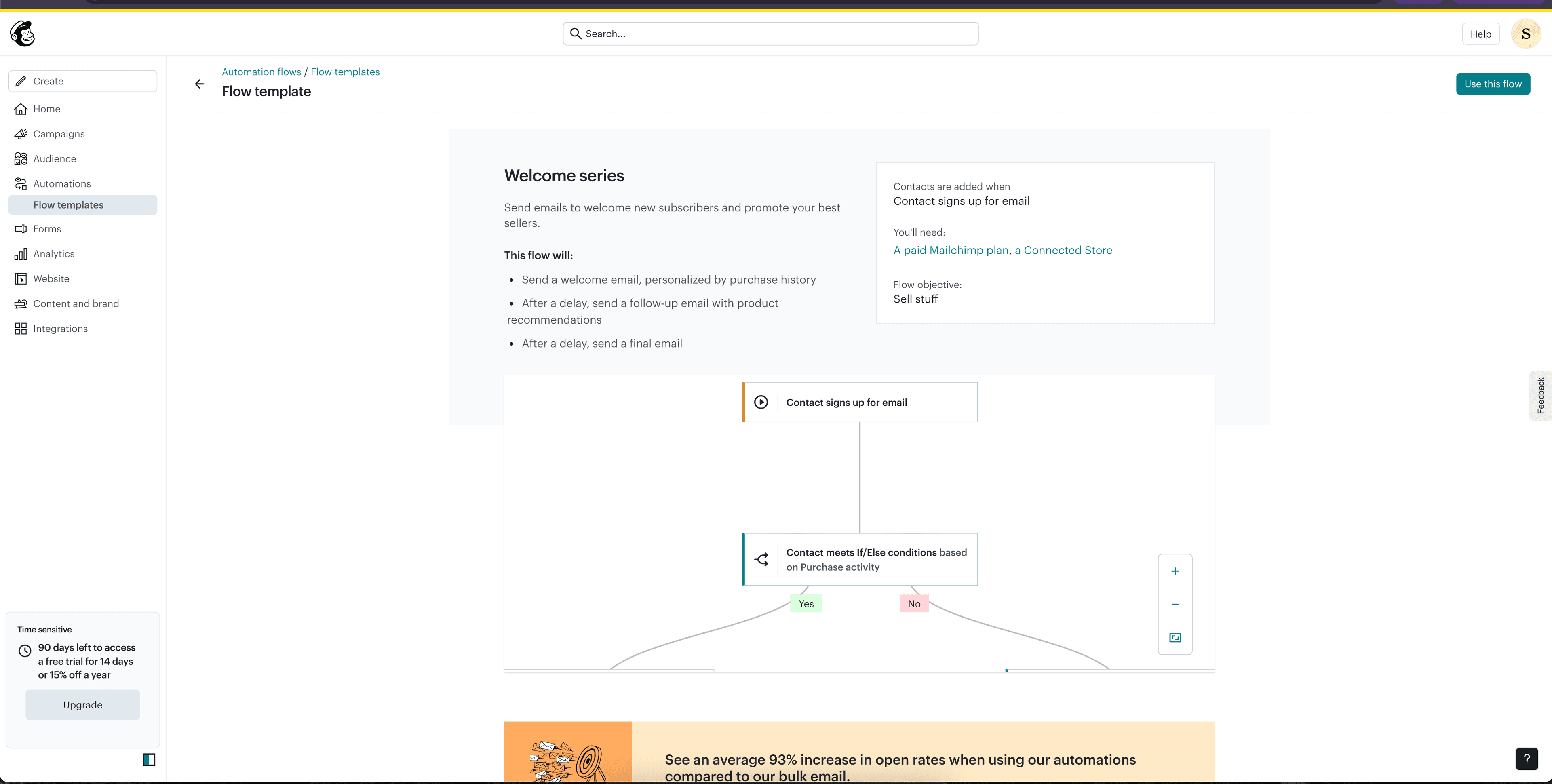Select Flow templates in the sidebar
Viewport: 1552px width, 784px height.
tap(69, 204)
